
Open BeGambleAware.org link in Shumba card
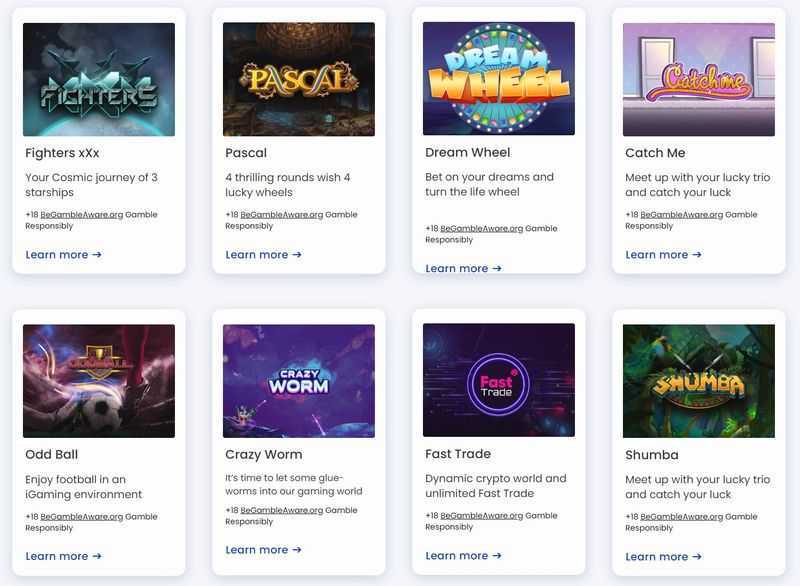click(x=682, y=517)
